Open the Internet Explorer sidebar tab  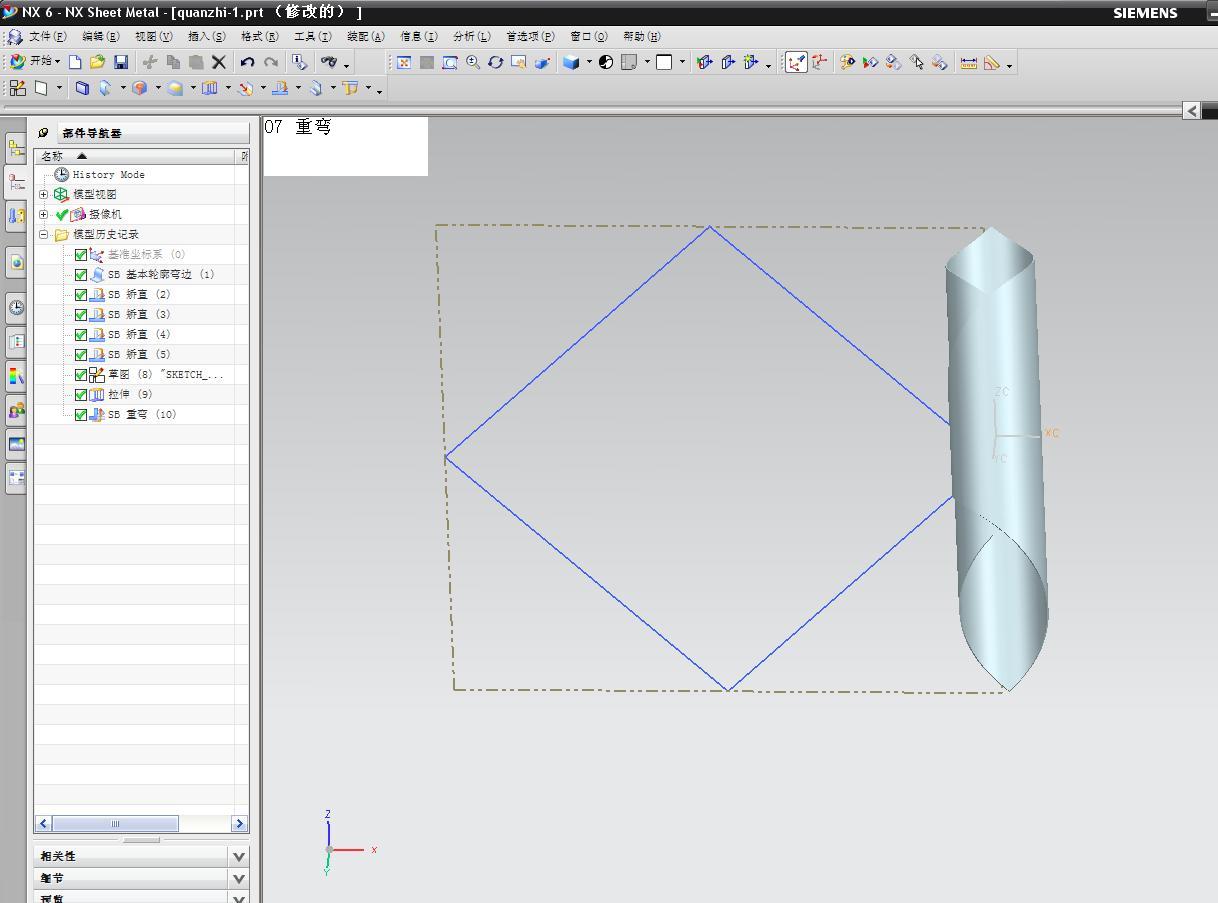[x=16, y=262]
